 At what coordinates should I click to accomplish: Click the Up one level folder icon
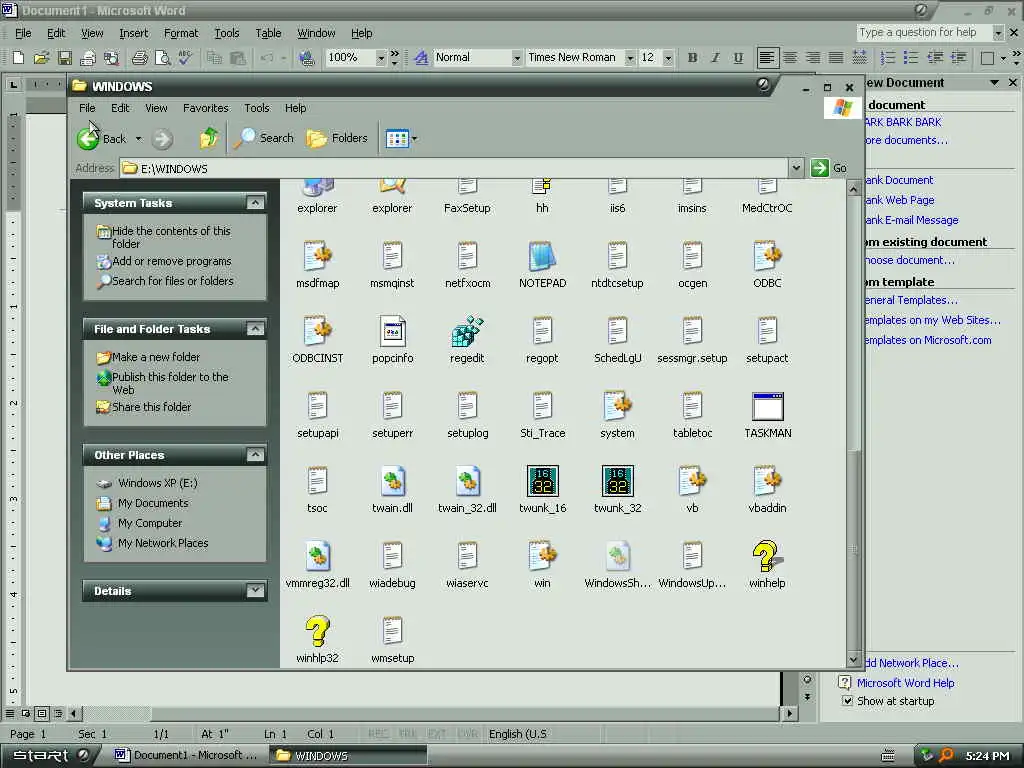[x=209, y=138]
